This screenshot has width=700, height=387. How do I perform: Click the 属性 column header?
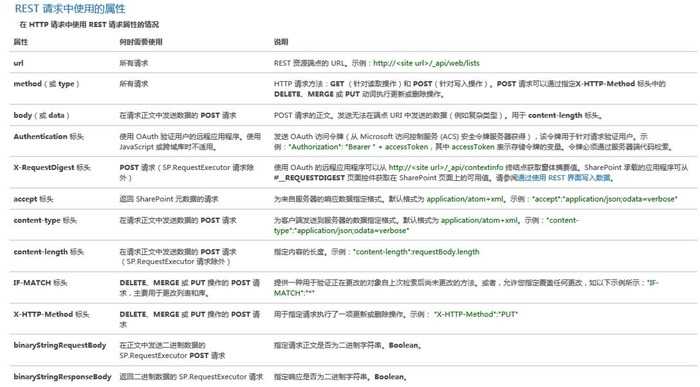[x=21, y=42]
